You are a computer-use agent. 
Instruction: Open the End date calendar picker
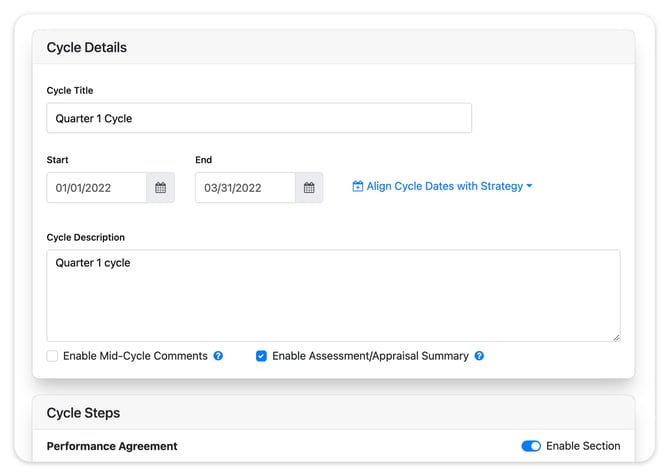[309, 188]
